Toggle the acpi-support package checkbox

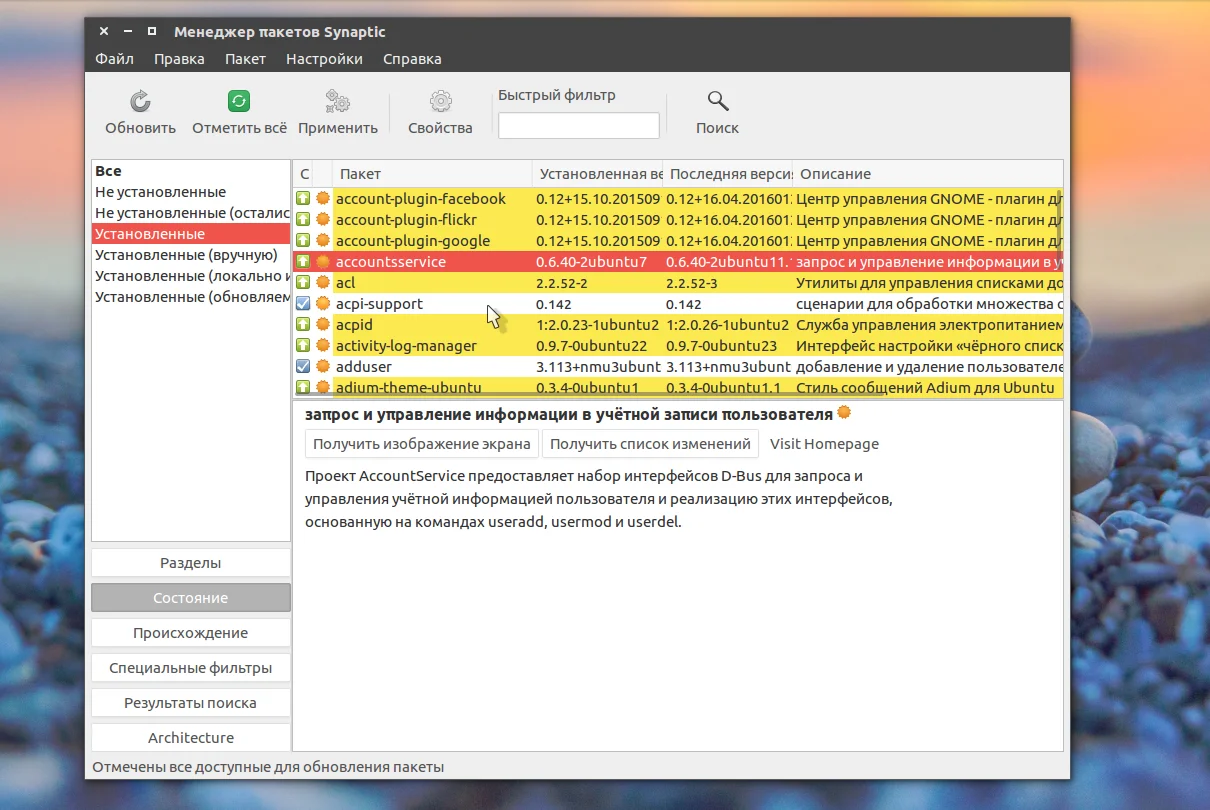click(x=303, y=304)
